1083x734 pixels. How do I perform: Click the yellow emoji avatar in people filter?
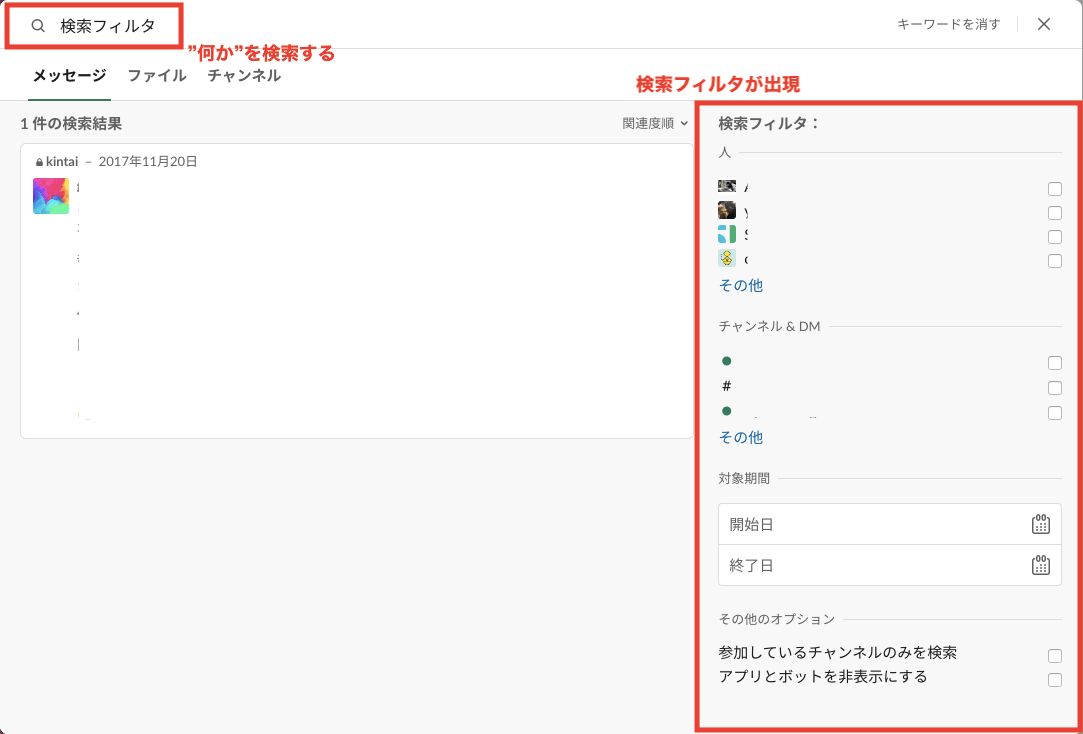[727, 259]
